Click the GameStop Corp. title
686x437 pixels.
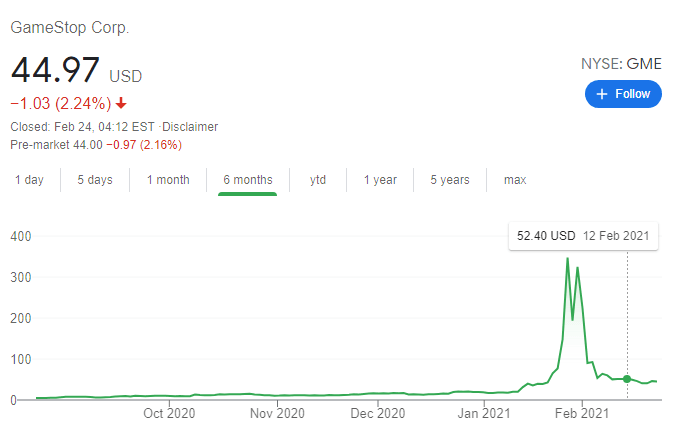pos(69,27)
